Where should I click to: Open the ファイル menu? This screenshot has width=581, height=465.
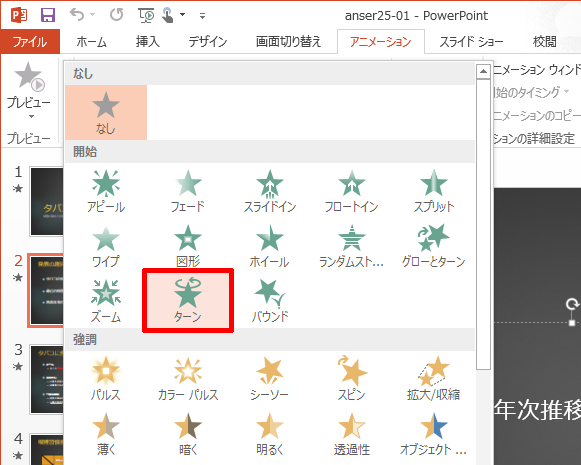30,42
